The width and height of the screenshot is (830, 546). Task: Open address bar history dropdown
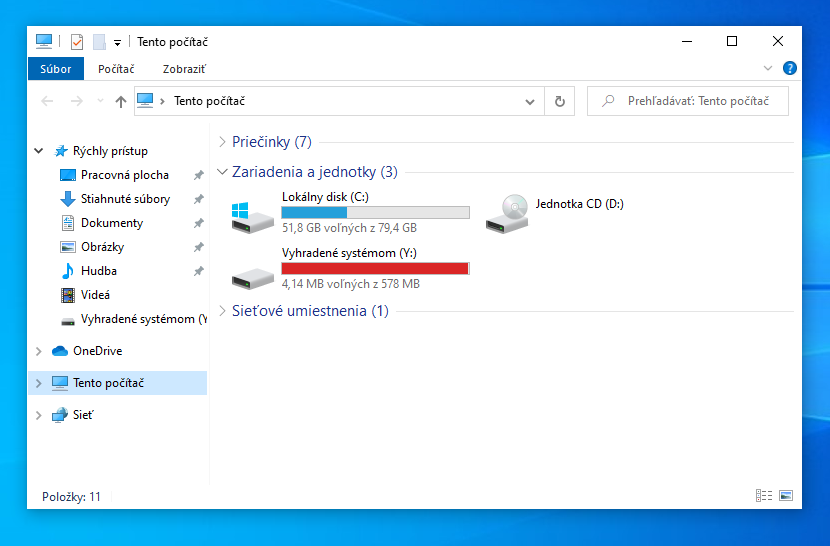tap(531, 101)
